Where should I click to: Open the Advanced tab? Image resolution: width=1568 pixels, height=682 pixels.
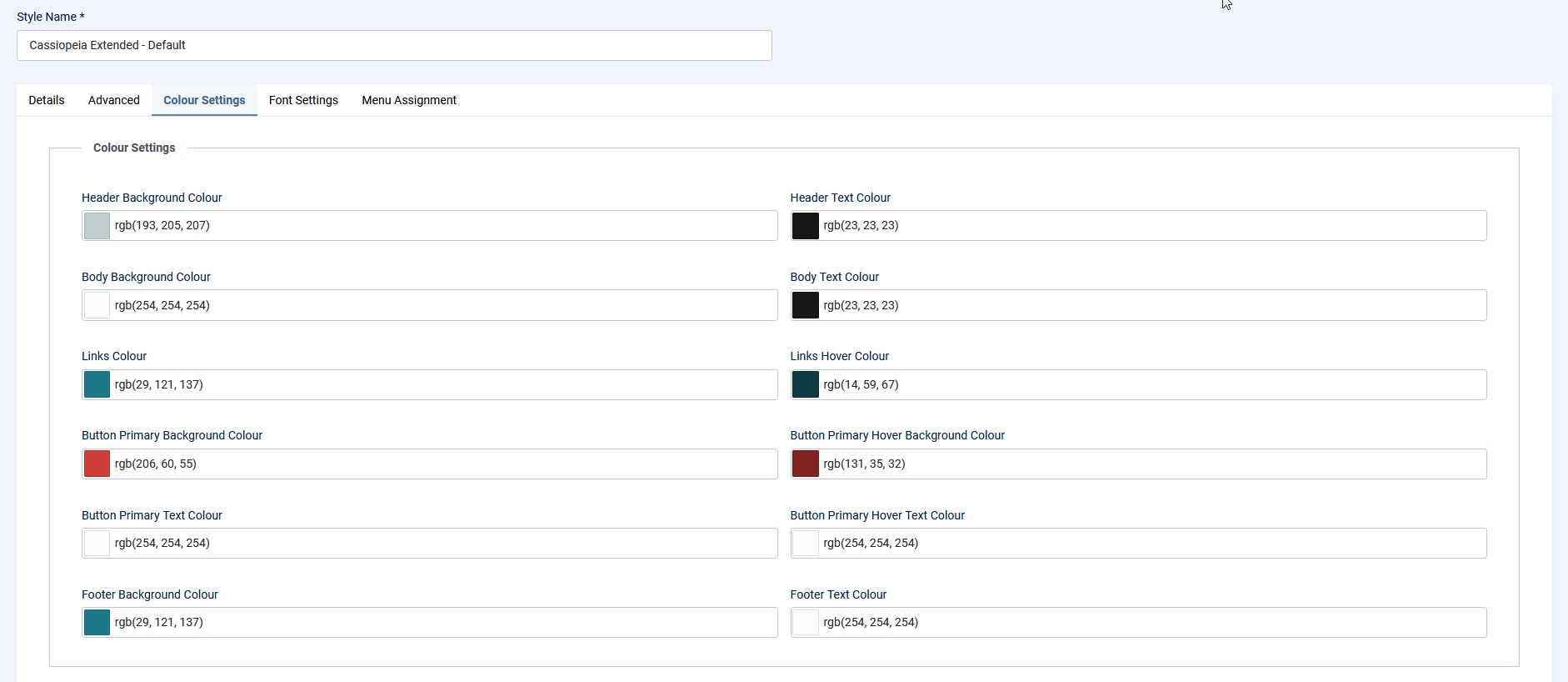tap(114, 100)
